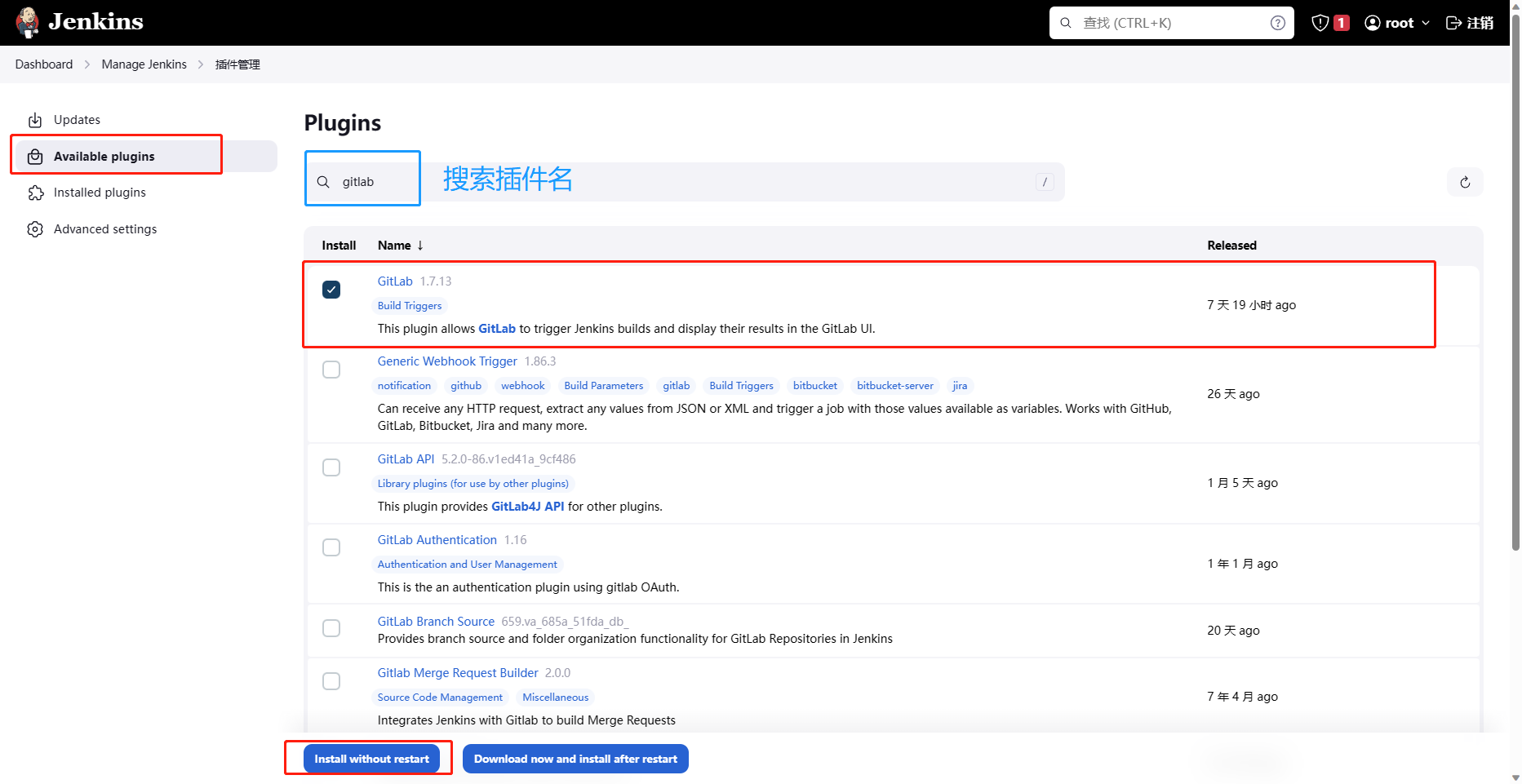Click Authentication and User Management tag
The image size is (1522, 784).
(x=468, y=565)
